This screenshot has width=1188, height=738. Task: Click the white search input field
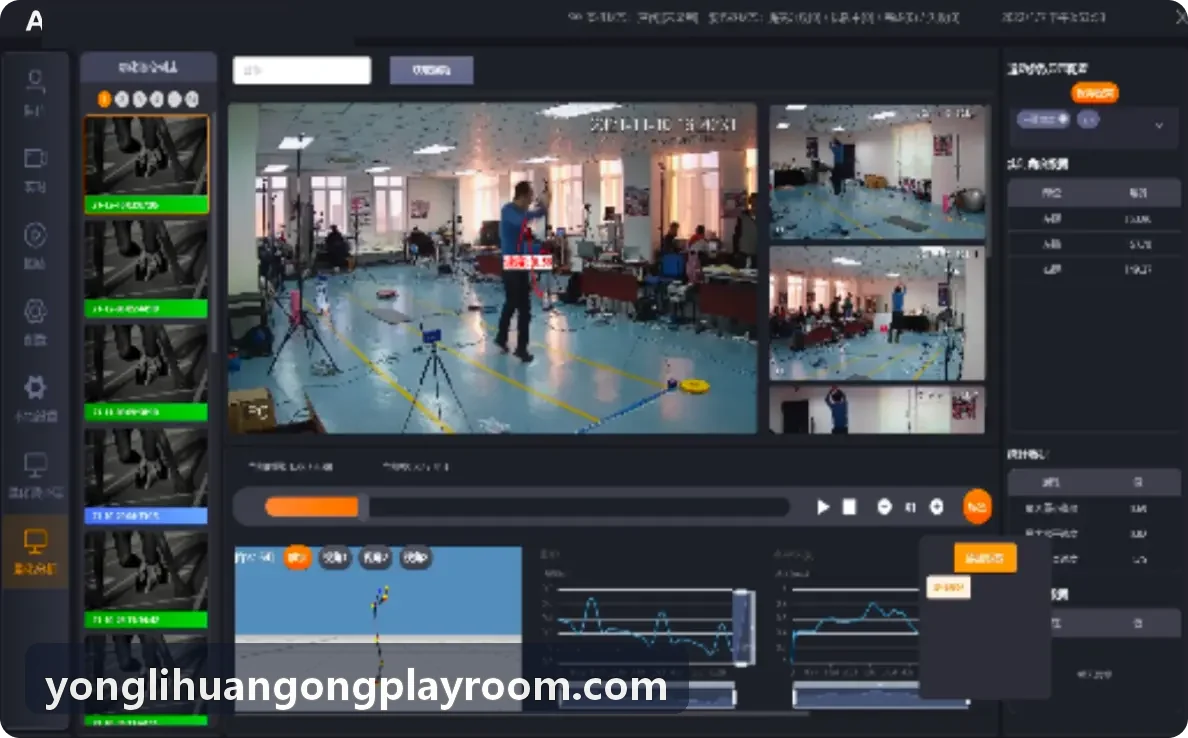(302, 70)
